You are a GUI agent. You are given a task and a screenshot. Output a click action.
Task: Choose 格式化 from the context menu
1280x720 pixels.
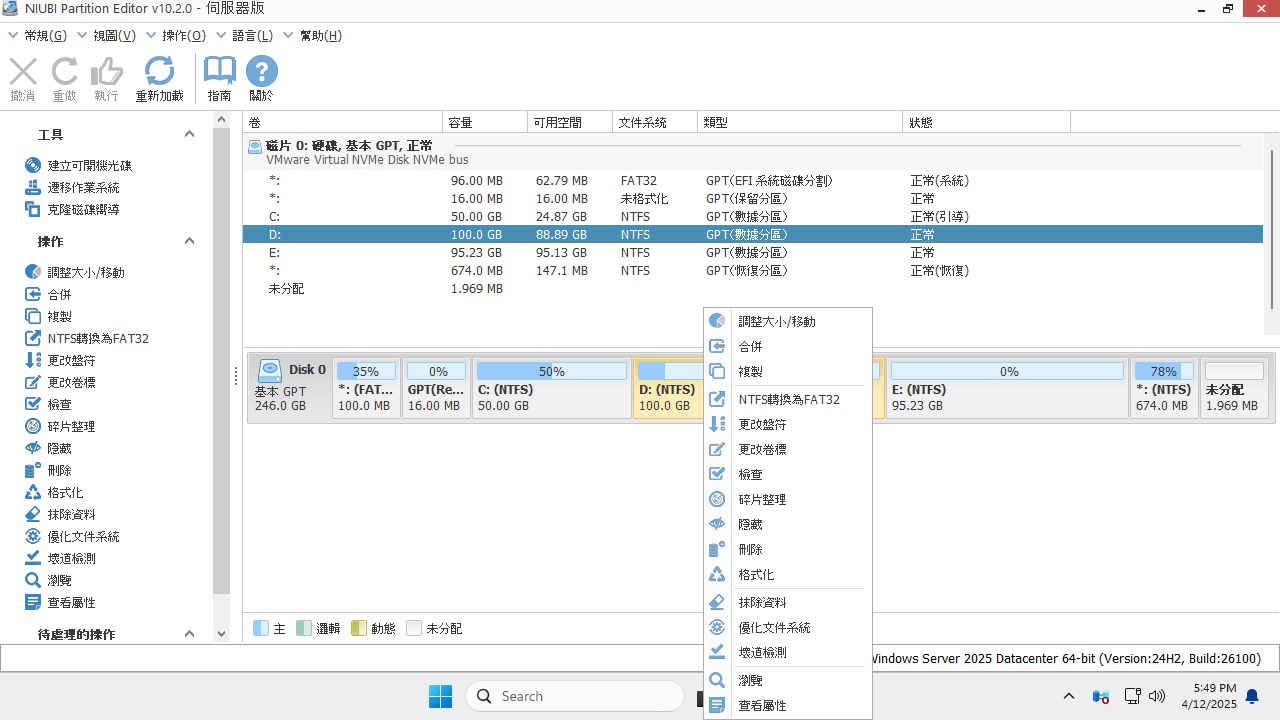point(756,575)
